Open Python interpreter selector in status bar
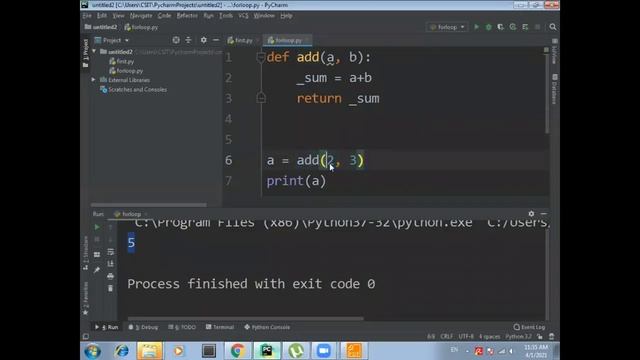Viewport: 640px width, 360px height. coord(518,337)
